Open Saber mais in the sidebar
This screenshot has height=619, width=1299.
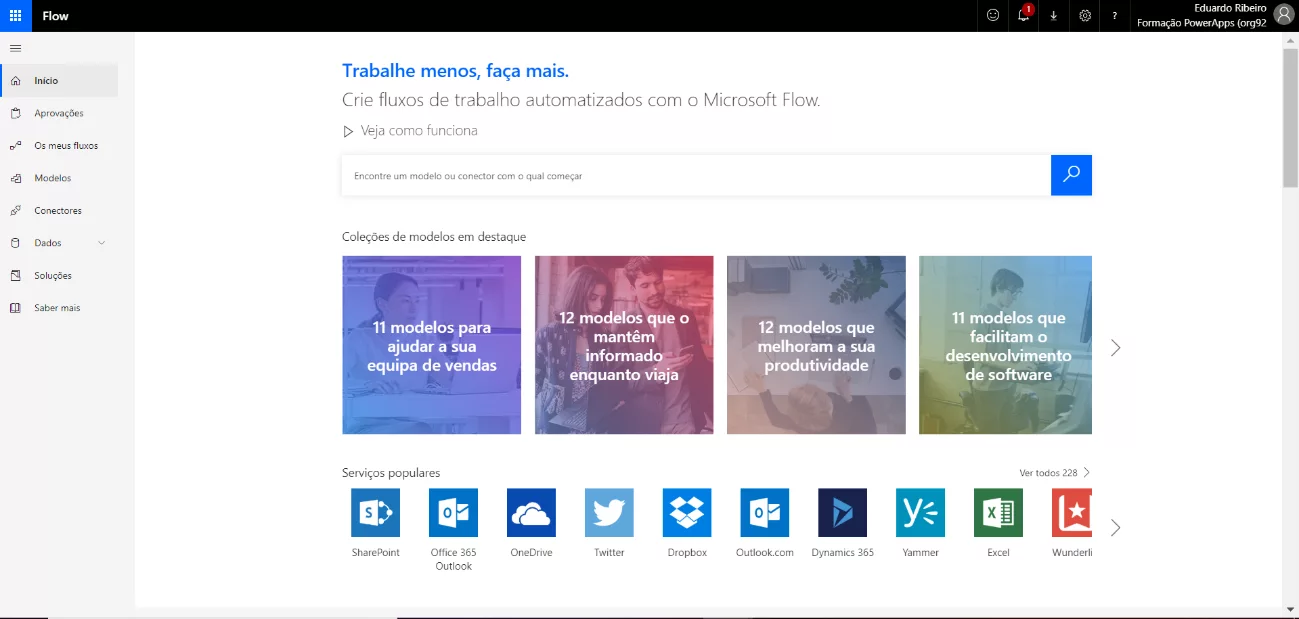[59, 308]
